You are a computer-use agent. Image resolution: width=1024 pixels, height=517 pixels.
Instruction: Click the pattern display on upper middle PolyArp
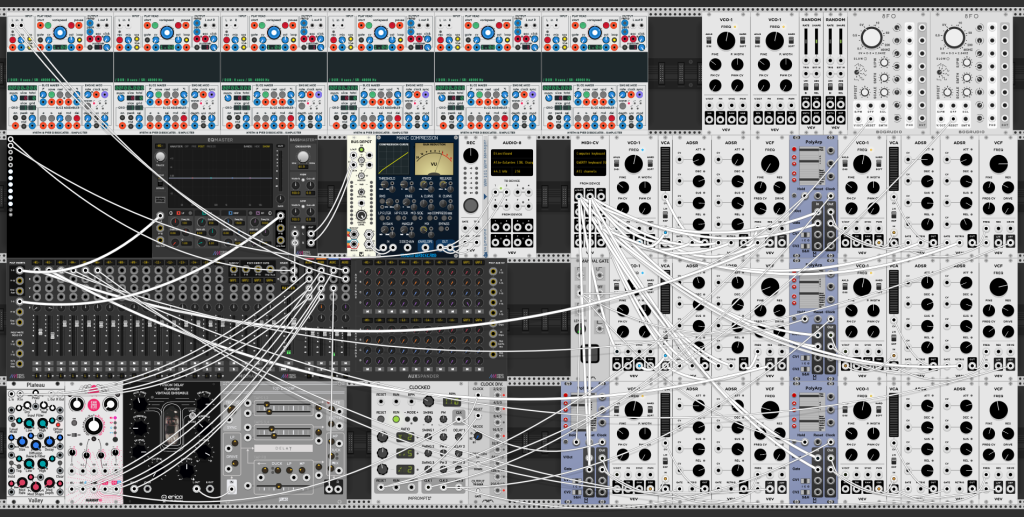(x=812, y=166)
